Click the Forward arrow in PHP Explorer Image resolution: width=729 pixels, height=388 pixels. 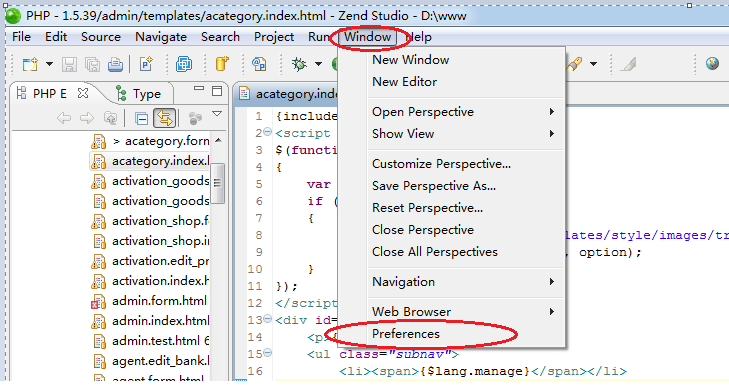87,118
